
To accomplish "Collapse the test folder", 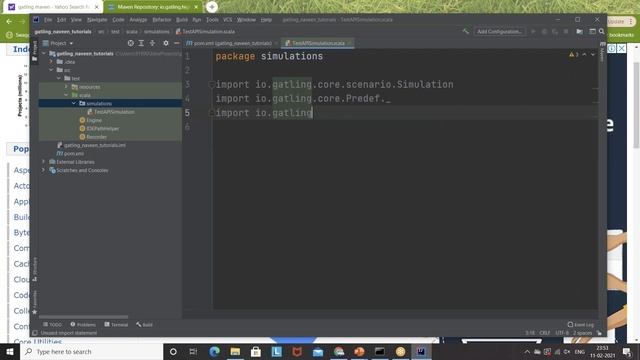I will point(59,78).
